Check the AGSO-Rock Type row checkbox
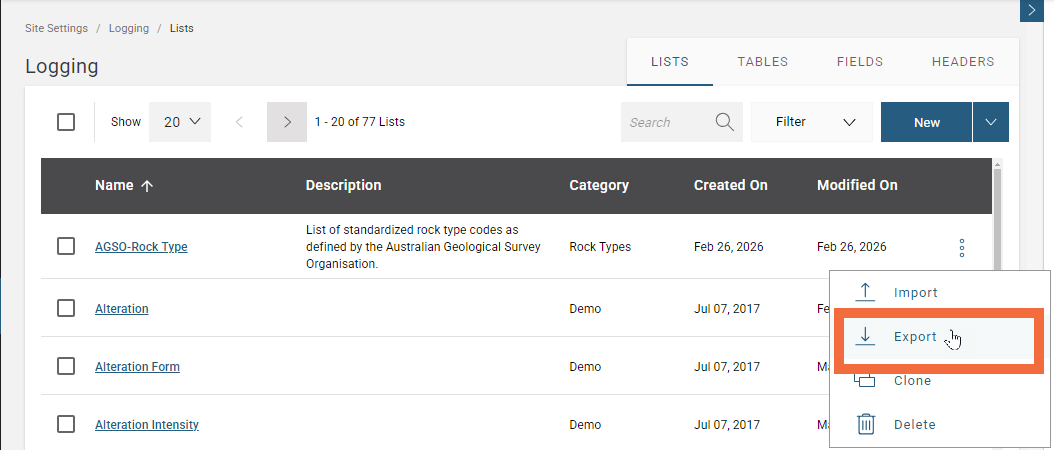 click(x=66, y=247)
